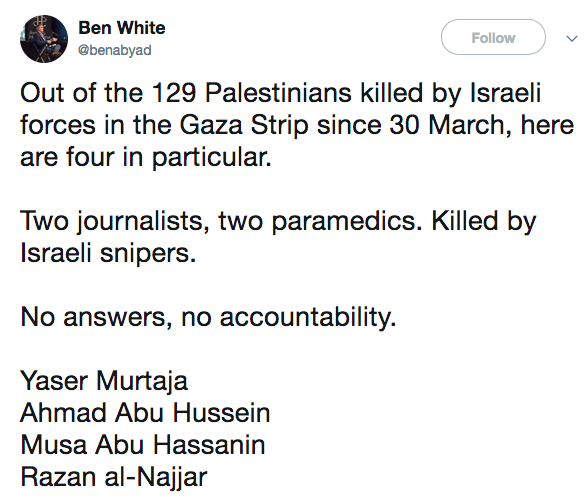Click the name Musa Abu Hassanin
586x496 pixels.
coord(143,445)
